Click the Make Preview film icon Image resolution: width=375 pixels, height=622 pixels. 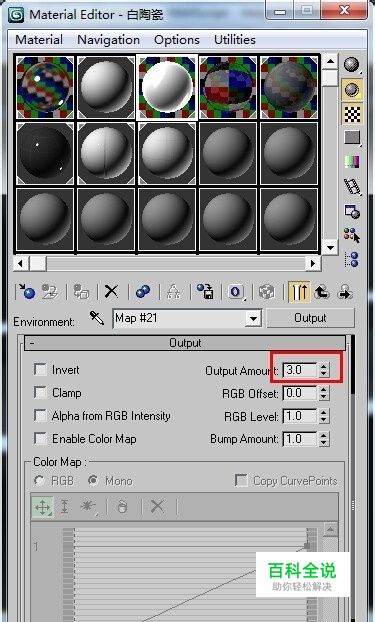coord(352,186)
